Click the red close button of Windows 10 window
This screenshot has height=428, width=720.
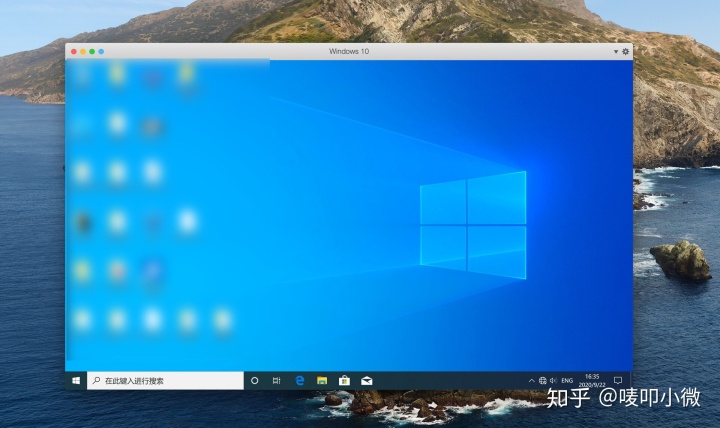73,51
